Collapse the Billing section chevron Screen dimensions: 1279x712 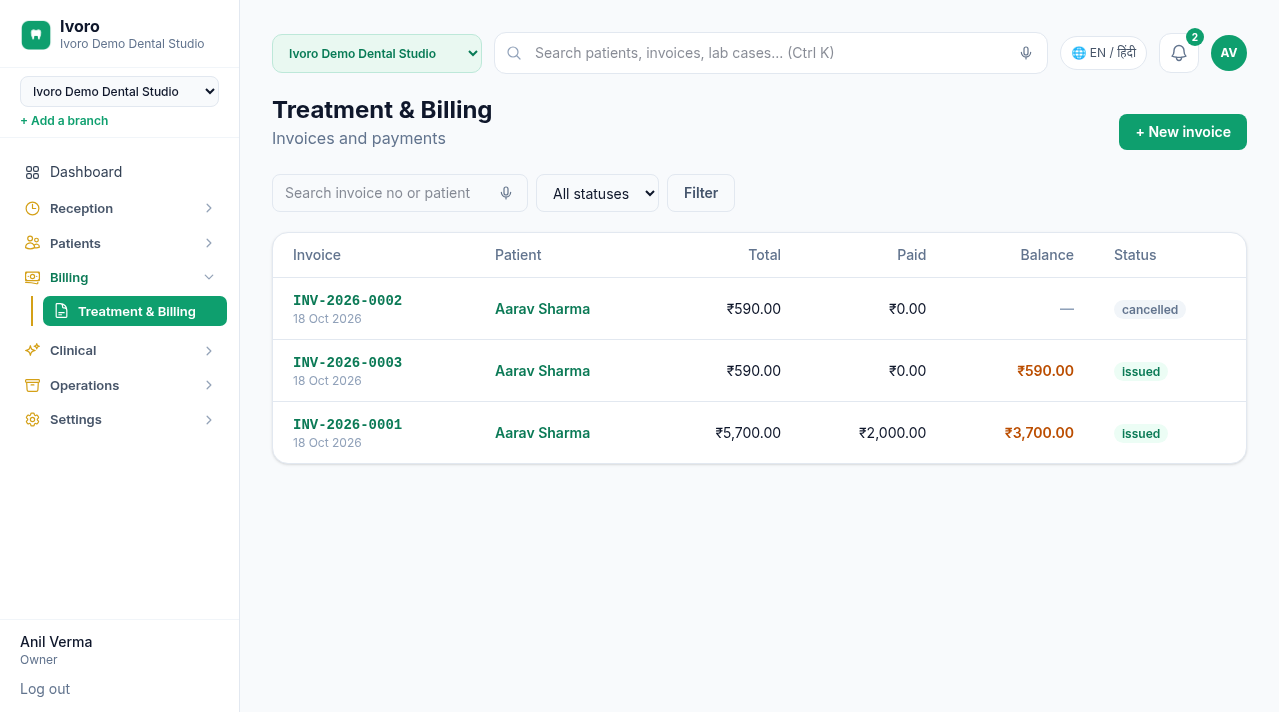pyautogui.click(x=209, y=277)
